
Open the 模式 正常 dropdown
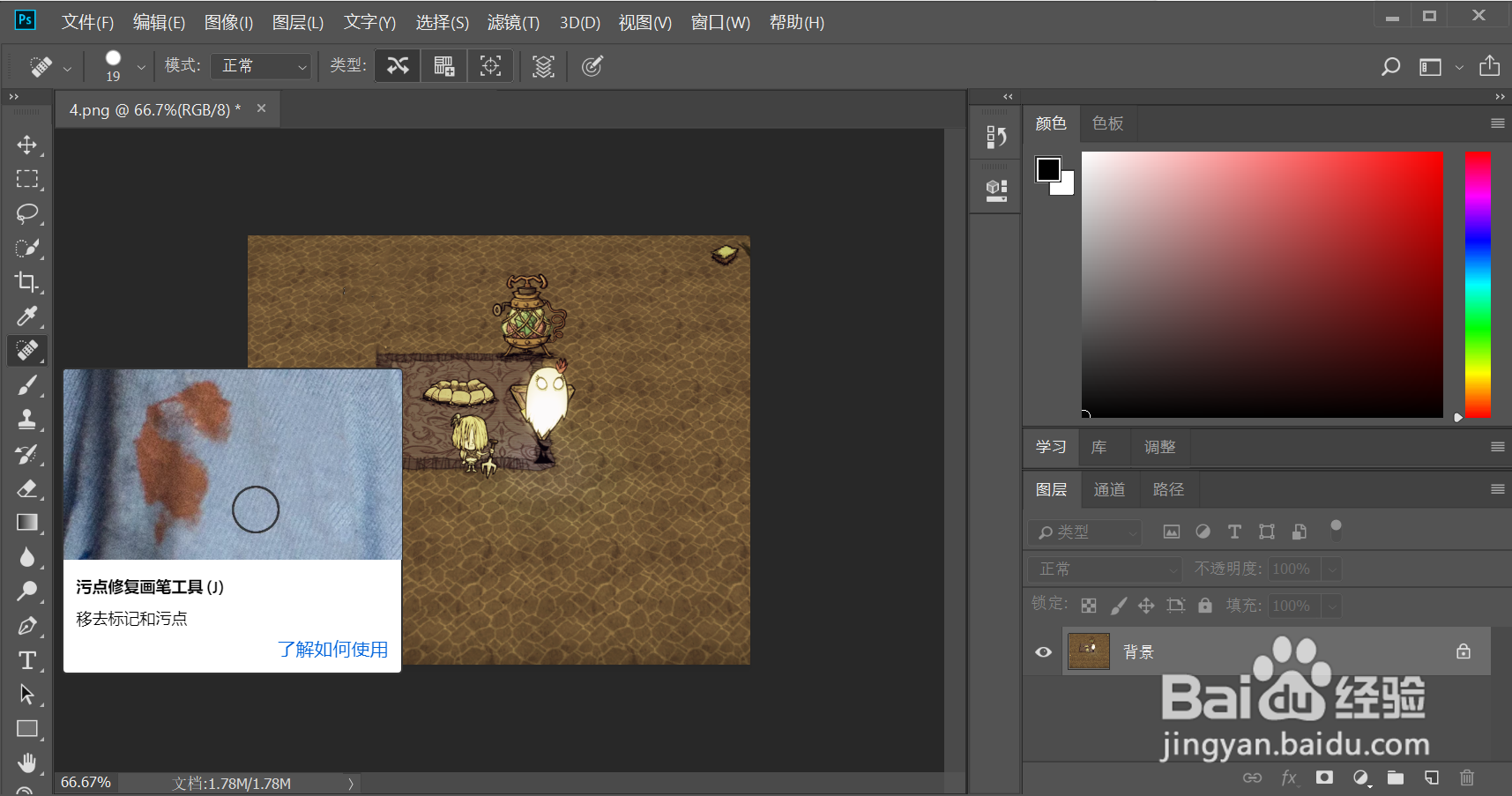263,66
